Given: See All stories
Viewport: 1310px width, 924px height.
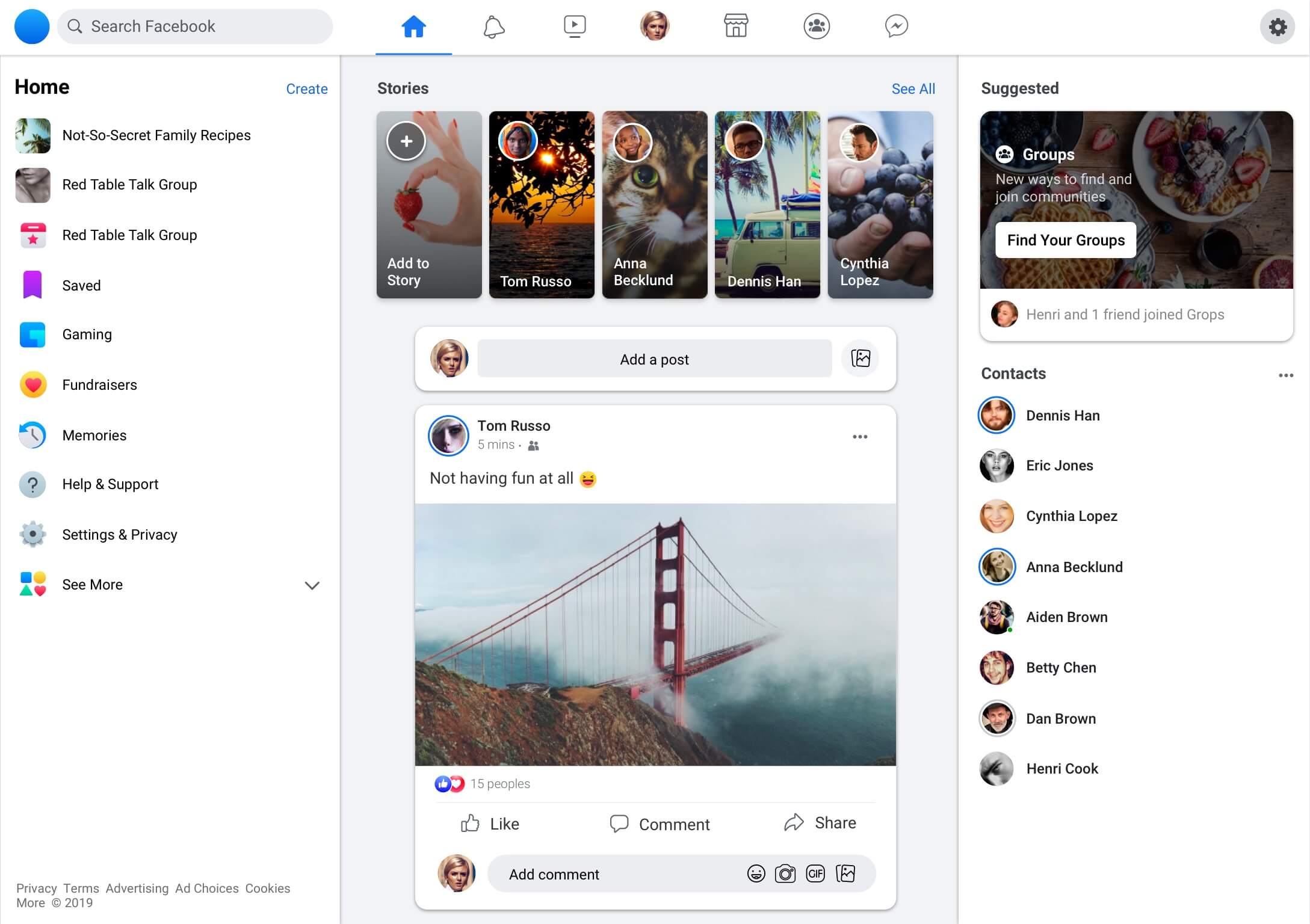Looking at the screenshot, I should click(x=913, y=88).
